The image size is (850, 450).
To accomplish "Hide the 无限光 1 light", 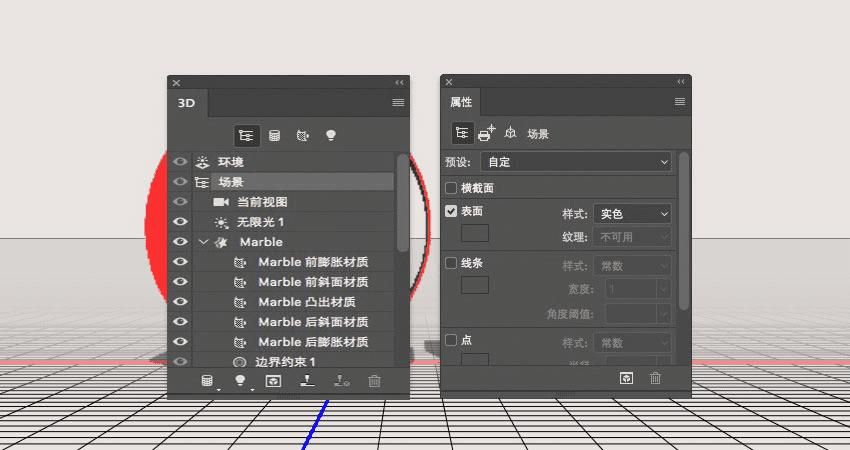I will (180, 222).
